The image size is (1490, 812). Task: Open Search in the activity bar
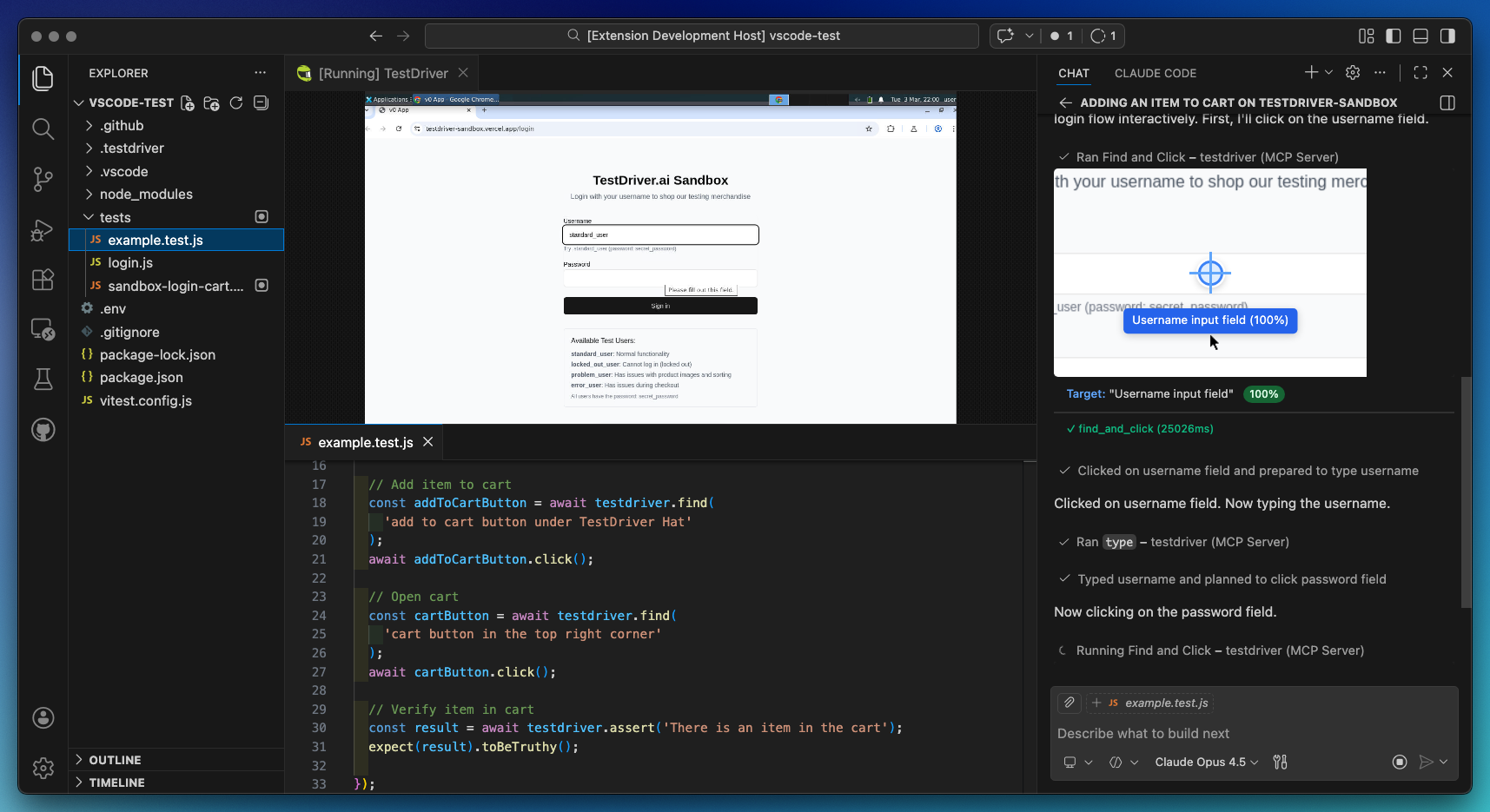coord(43,129)
